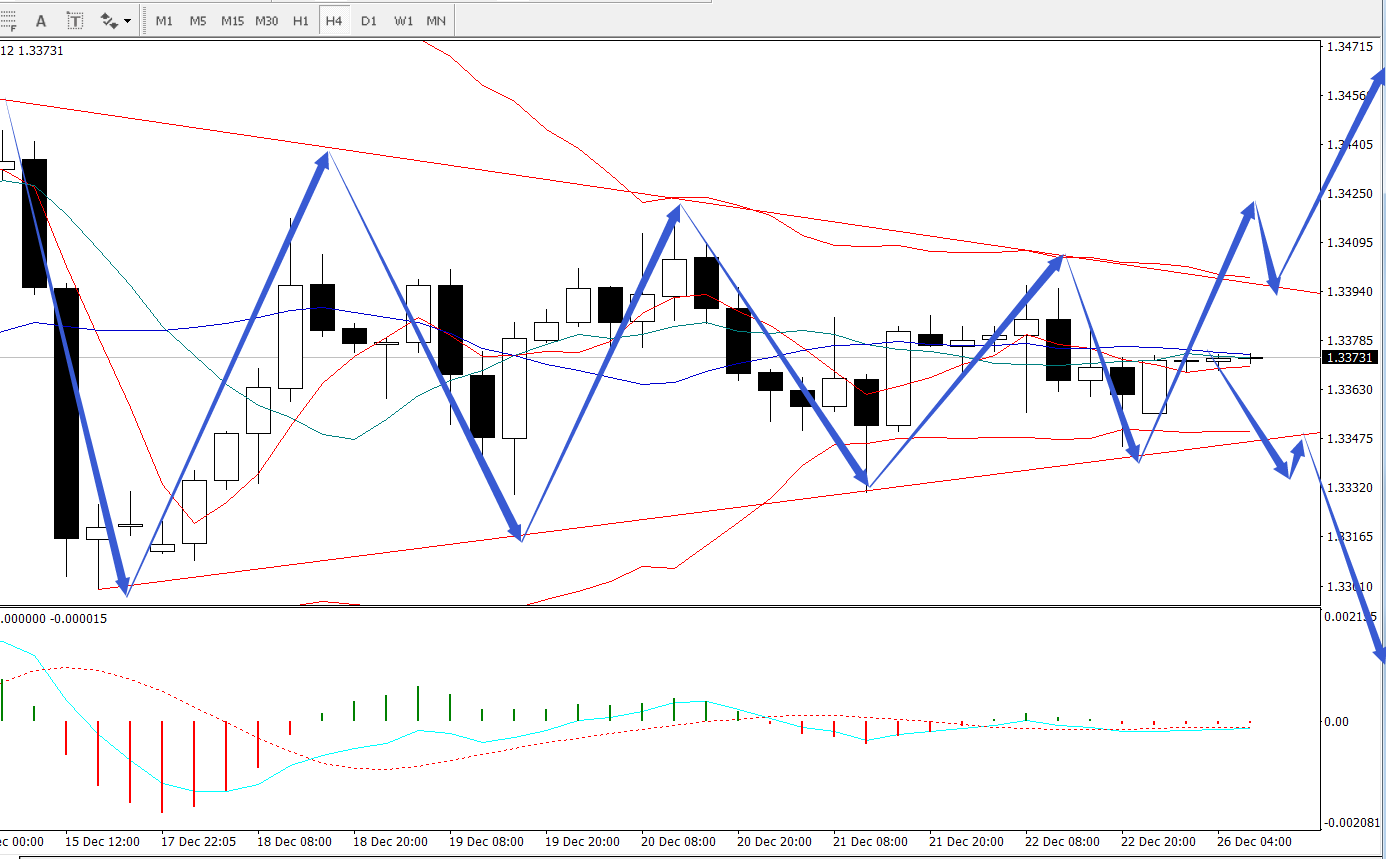Screen dimensions: 1386x859
Task: Click the 22 Dec 08:00 time axis label
Action: (1060, 841)
